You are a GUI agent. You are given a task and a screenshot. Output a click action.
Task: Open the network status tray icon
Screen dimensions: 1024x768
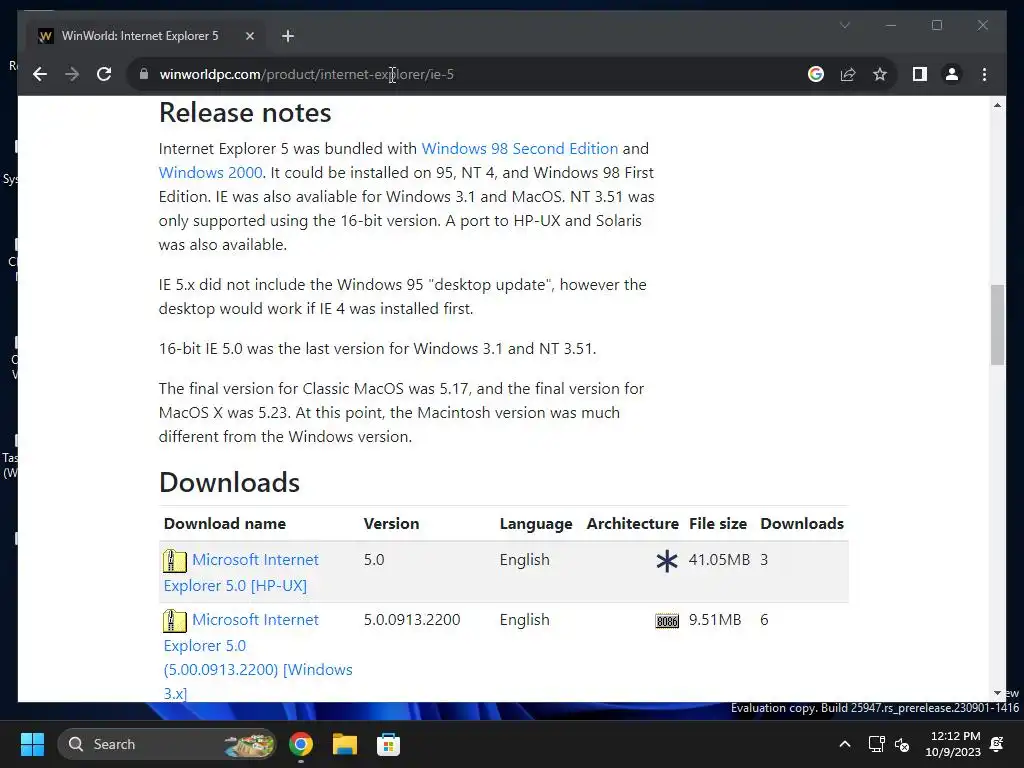tap(876, 744)
